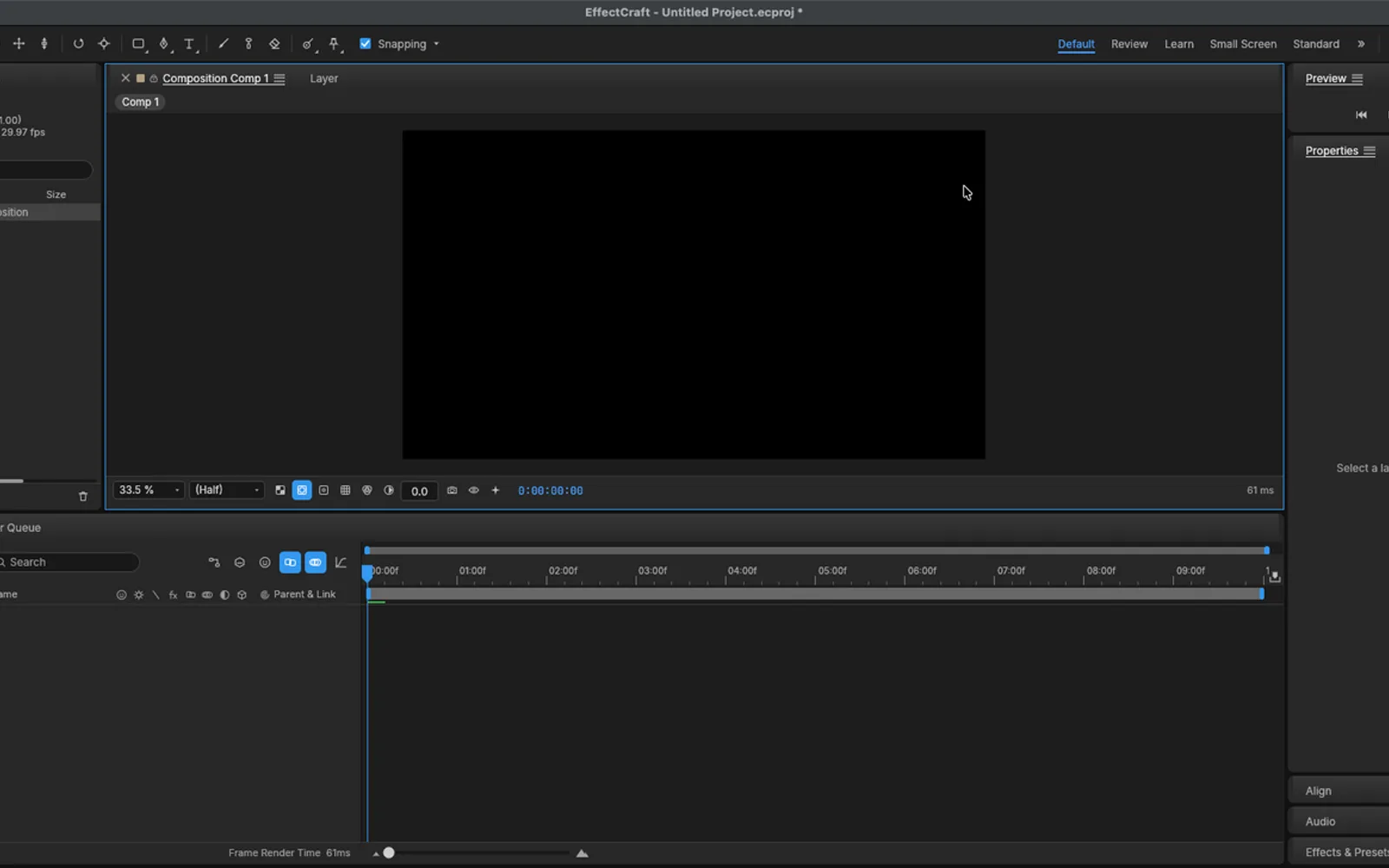Switch to the Review workspace
The height and width of the screenshot is (868, 1389).
[x=1129, y=44]
